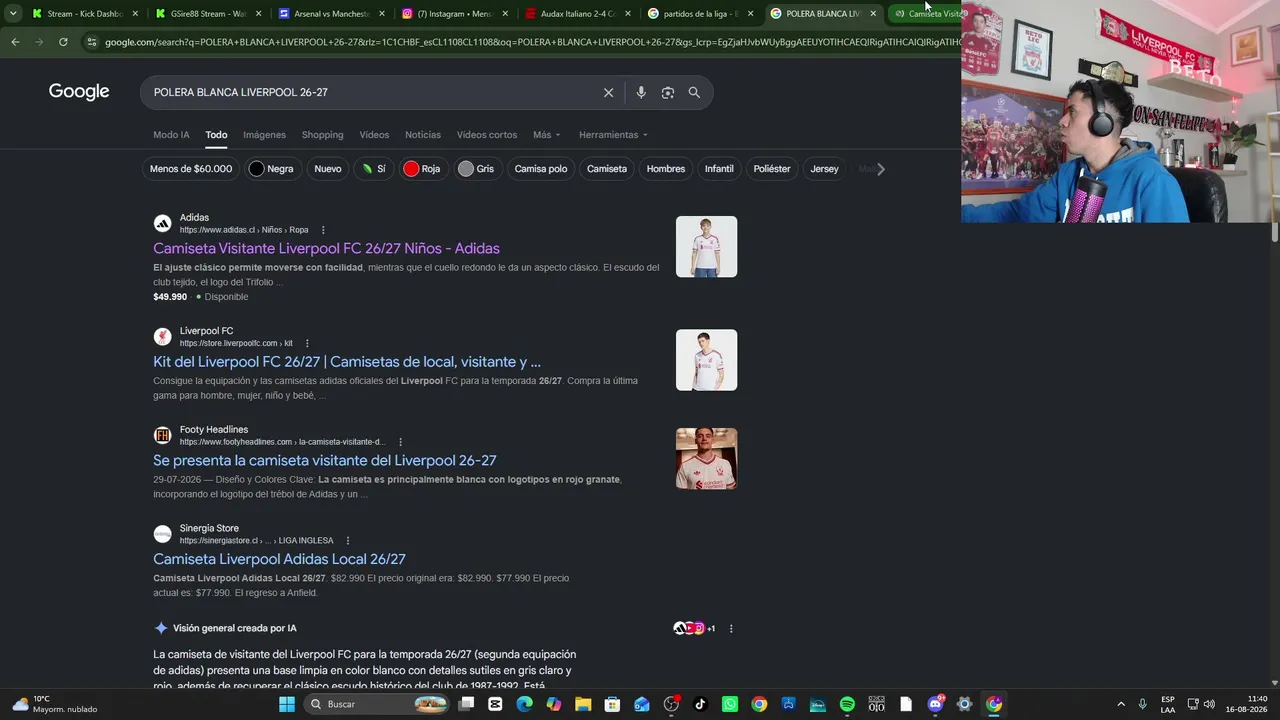Submit search with the magnifier icon

(x=694, y=93)
